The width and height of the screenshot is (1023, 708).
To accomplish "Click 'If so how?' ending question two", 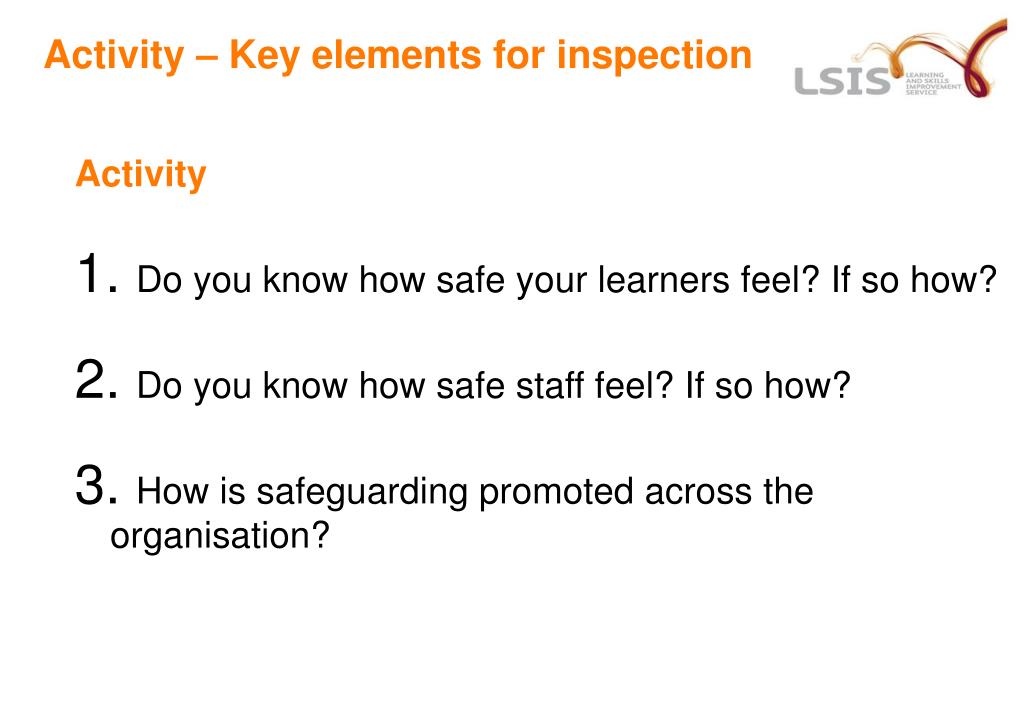I will coord(768,385).
